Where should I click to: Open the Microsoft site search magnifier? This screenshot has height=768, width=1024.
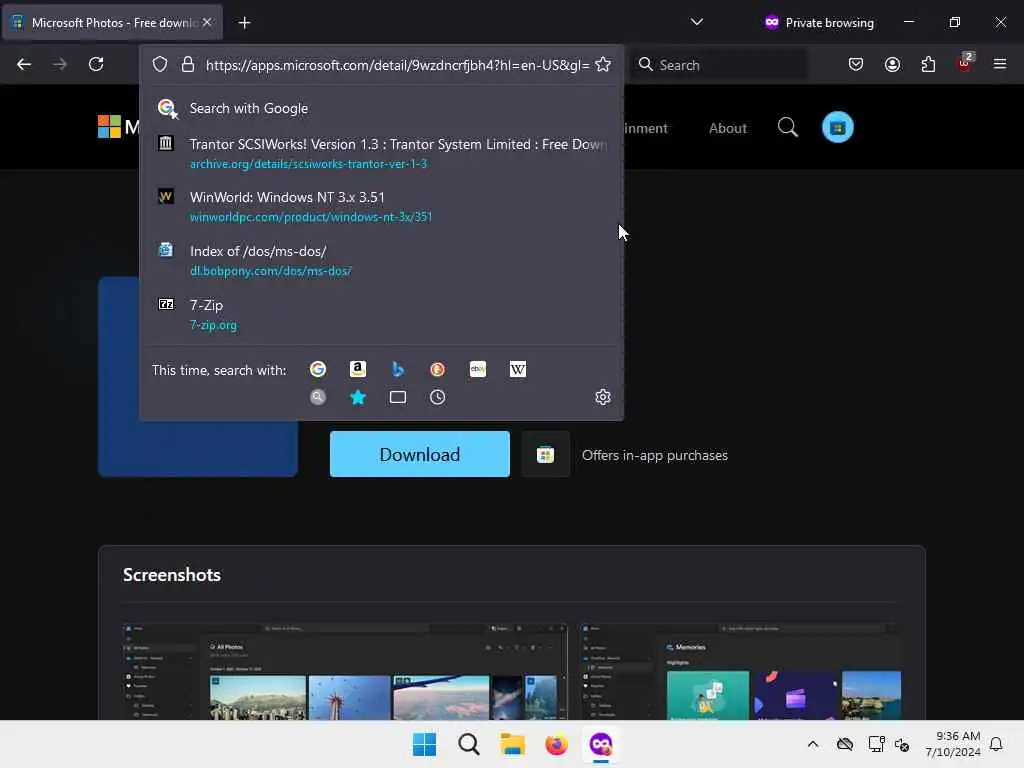788,127
